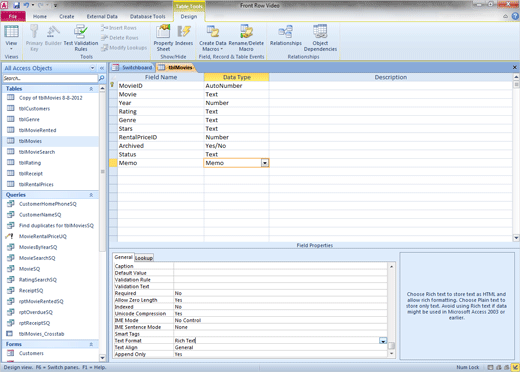Select the General properties tab
Screen dimensions: 520x372
(x=123, y=257)
